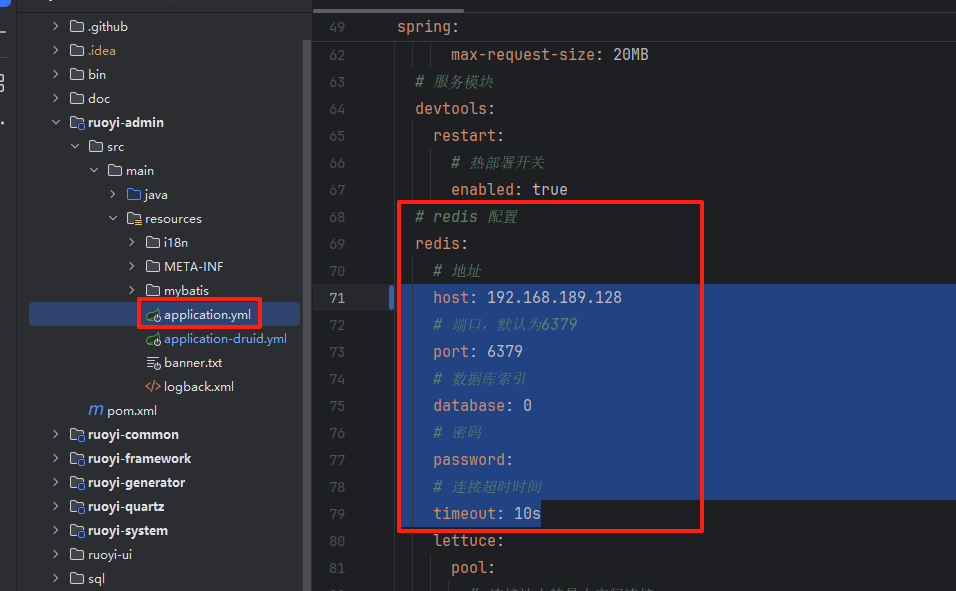Click the Maven pom.xml icon
Screen dimensions: 956x591
96,410
